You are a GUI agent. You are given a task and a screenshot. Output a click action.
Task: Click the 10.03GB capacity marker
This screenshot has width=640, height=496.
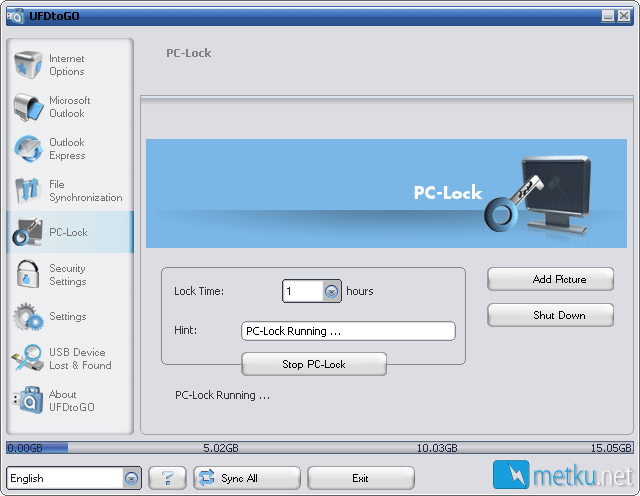pyautogui.click(x=437, y=448)
